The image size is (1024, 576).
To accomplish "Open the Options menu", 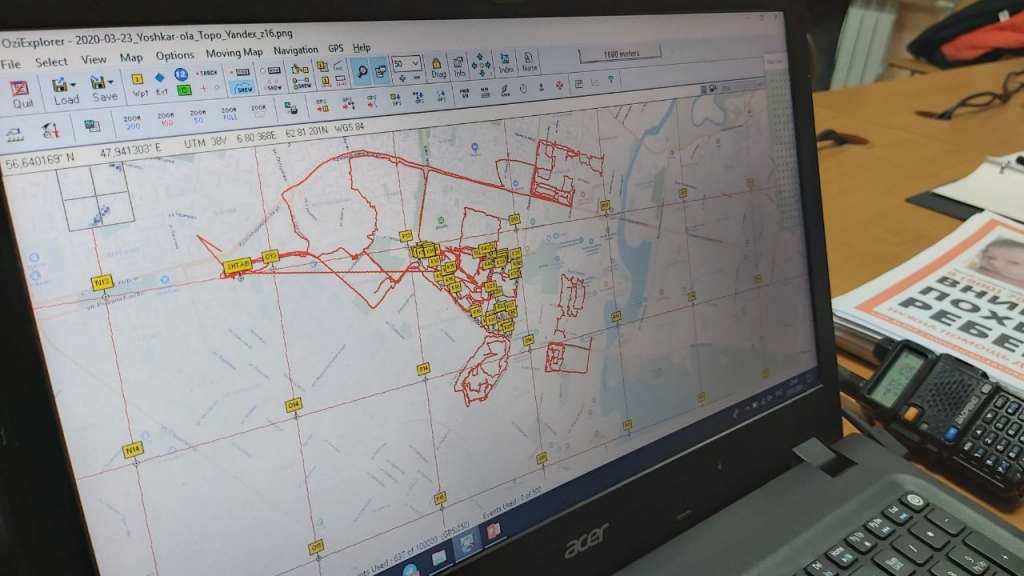I will click(174, 56).
